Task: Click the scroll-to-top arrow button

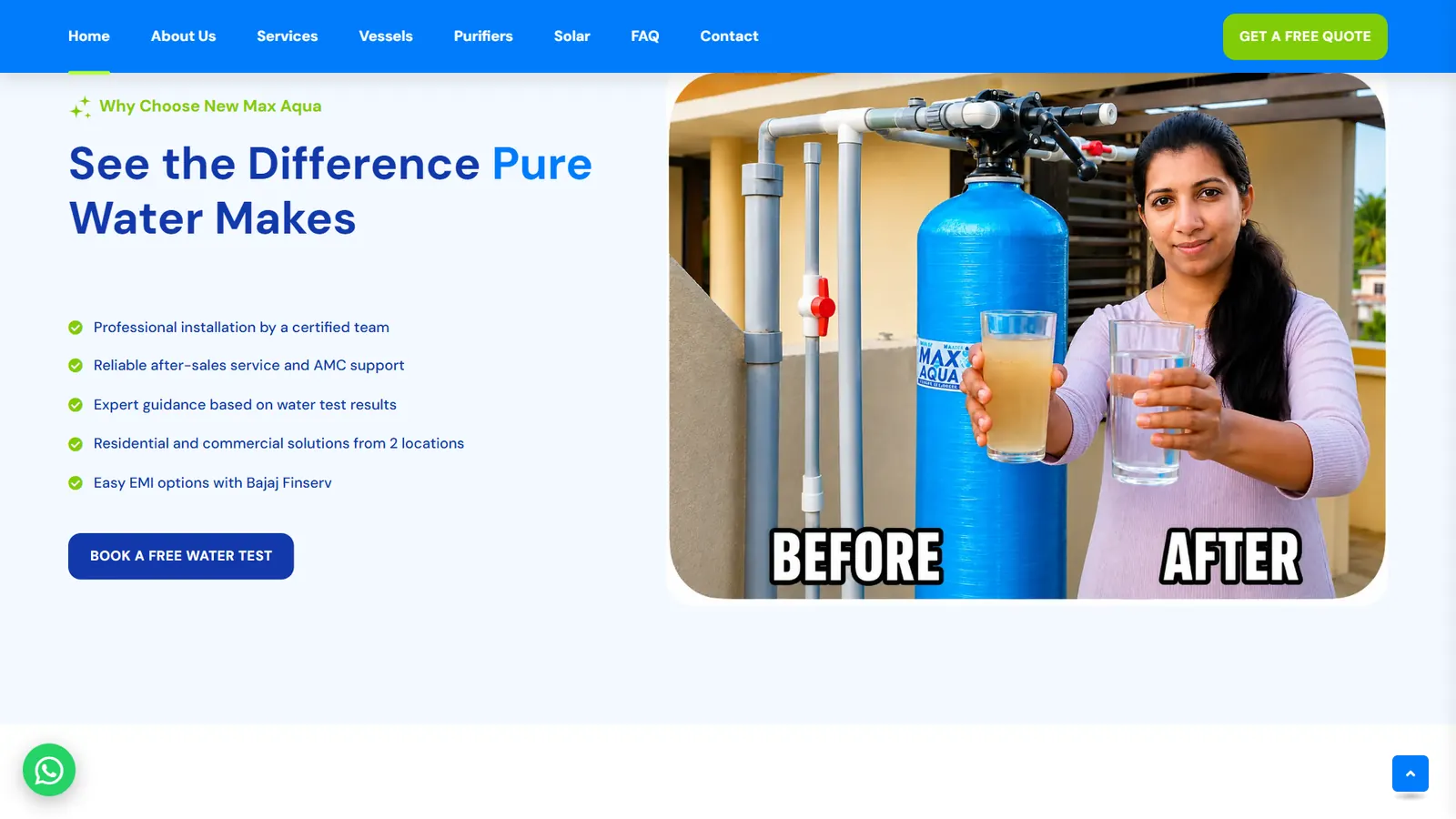Action: [x=1410, y=773]
